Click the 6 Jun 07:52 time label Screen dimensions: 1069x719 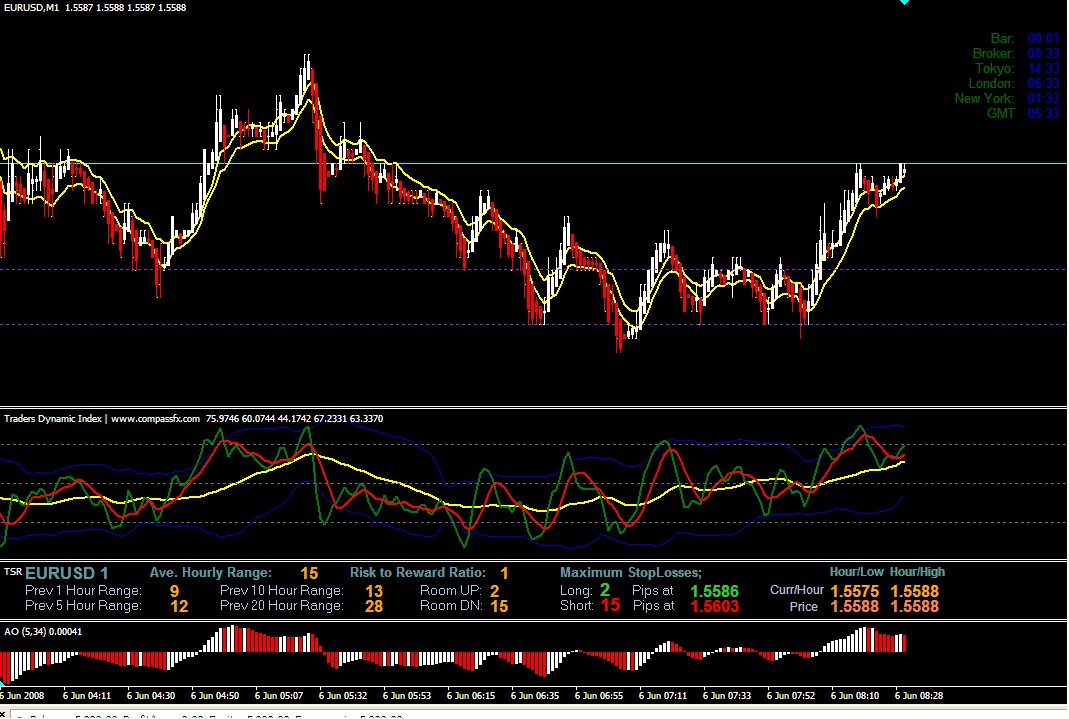(791, 696)
